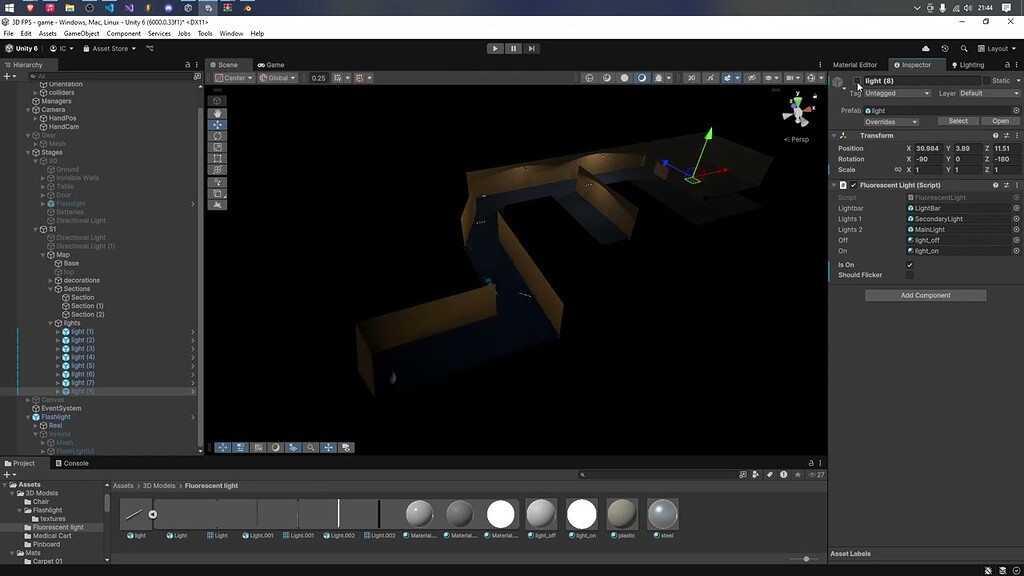Click the Add Component button

coord(925,295)
